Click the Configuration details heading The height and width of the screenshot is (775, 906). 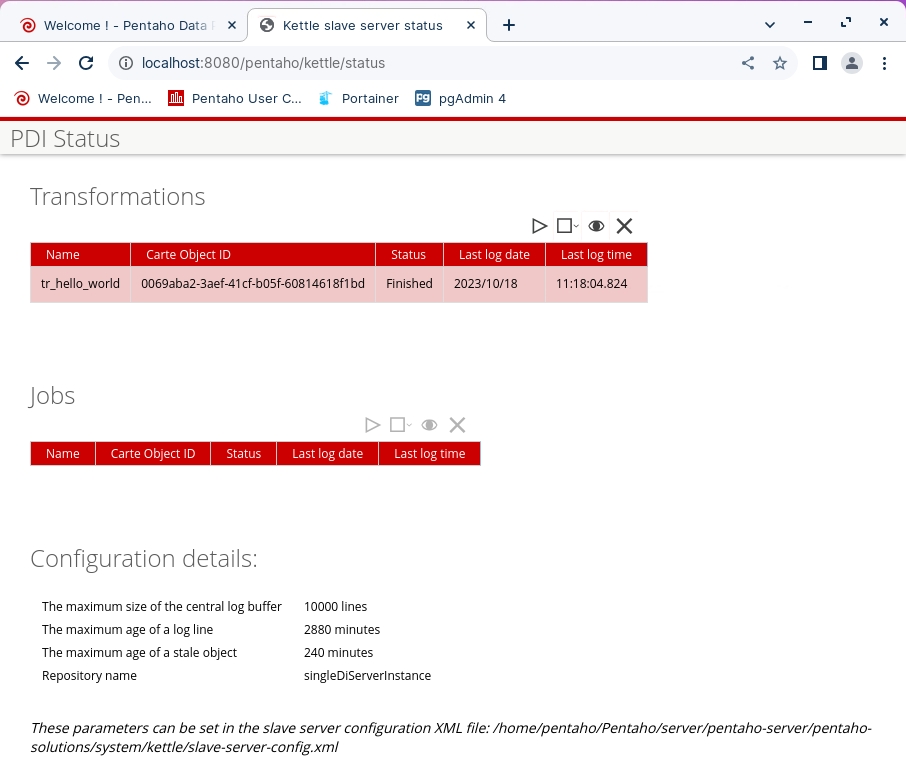point(144,559)
